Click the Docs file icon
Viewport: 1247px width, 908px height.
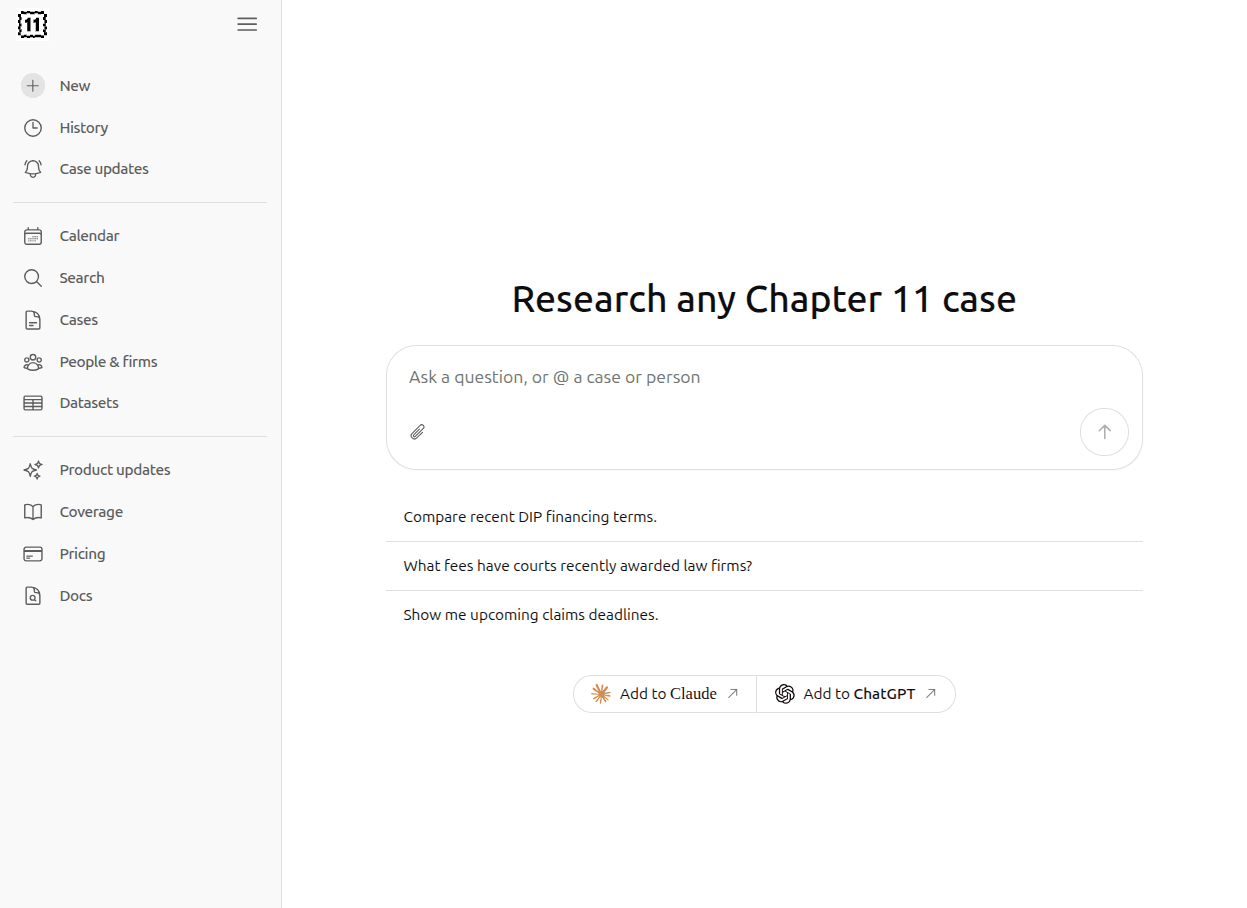33,596
